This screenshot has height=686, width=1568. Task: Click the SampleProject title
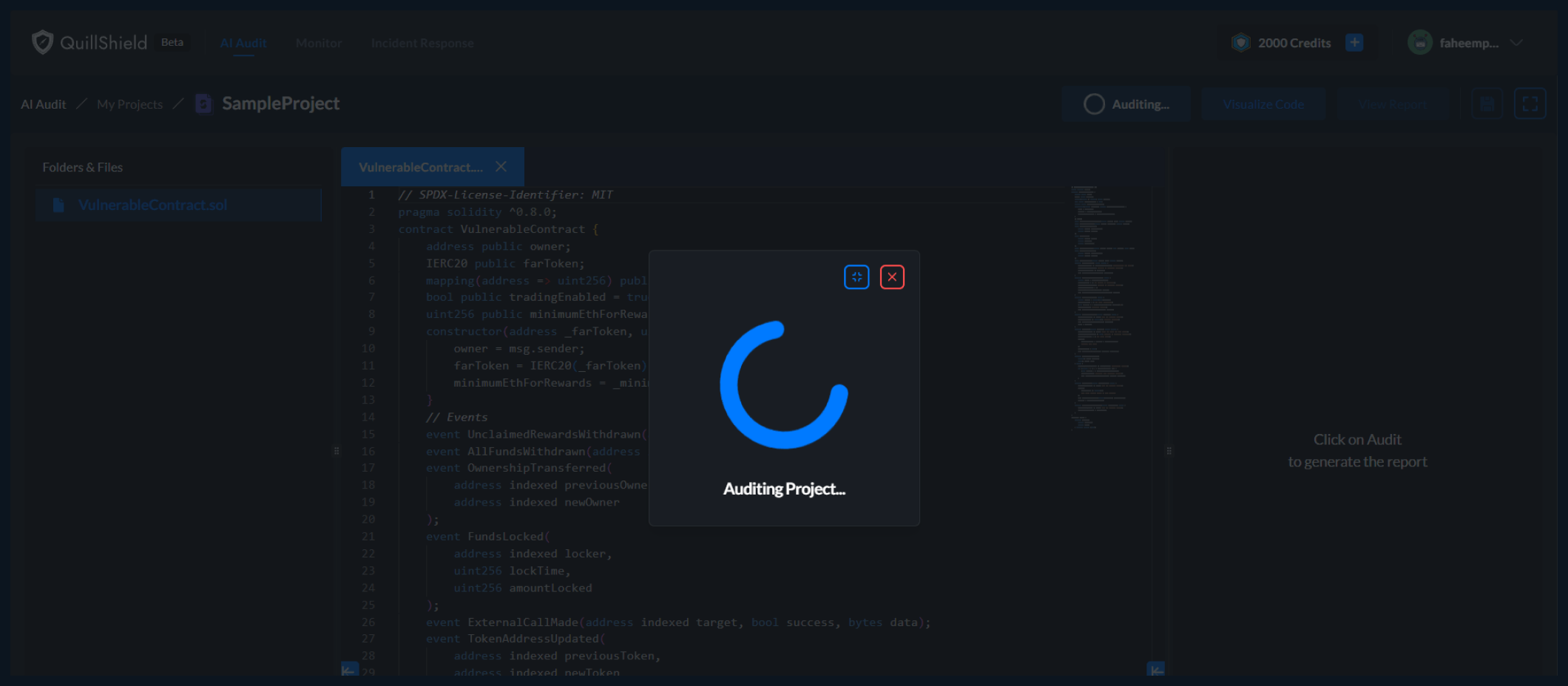click(281, 103)
